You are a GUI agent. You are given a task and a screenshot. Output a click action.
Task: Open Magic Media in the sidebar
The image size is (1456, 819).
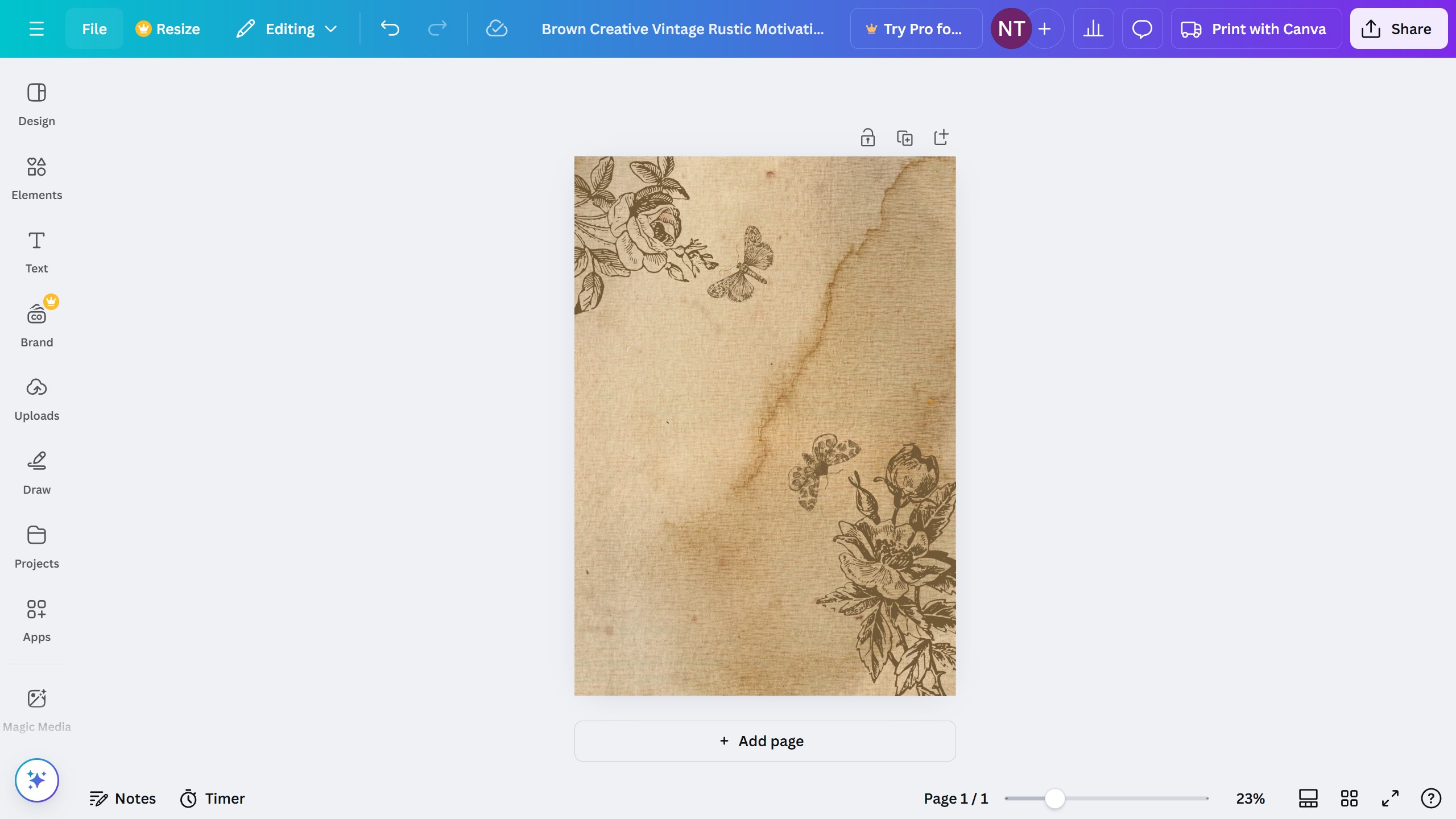pos(36,709)
